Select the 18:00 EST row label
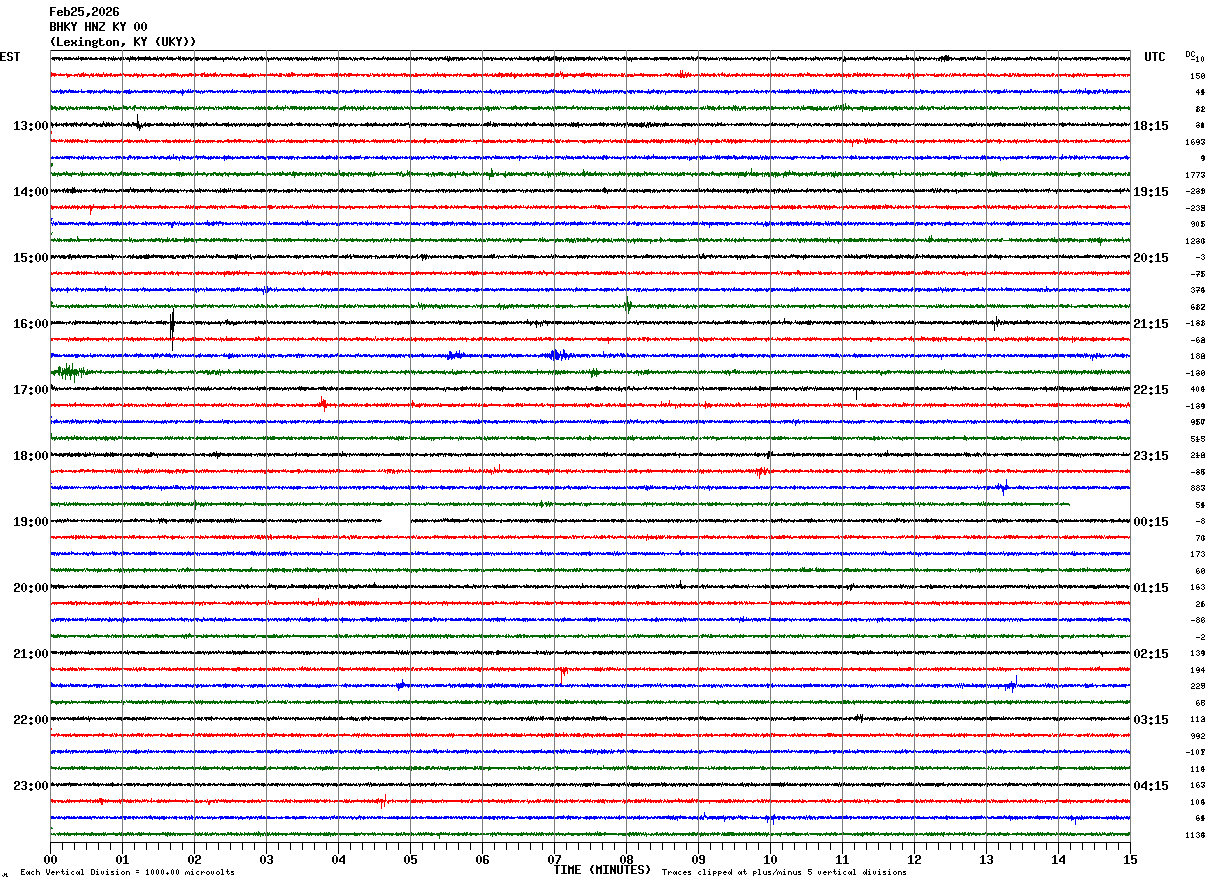The image size is (1210, 886). pyautogui.click(x=31, y=456)
